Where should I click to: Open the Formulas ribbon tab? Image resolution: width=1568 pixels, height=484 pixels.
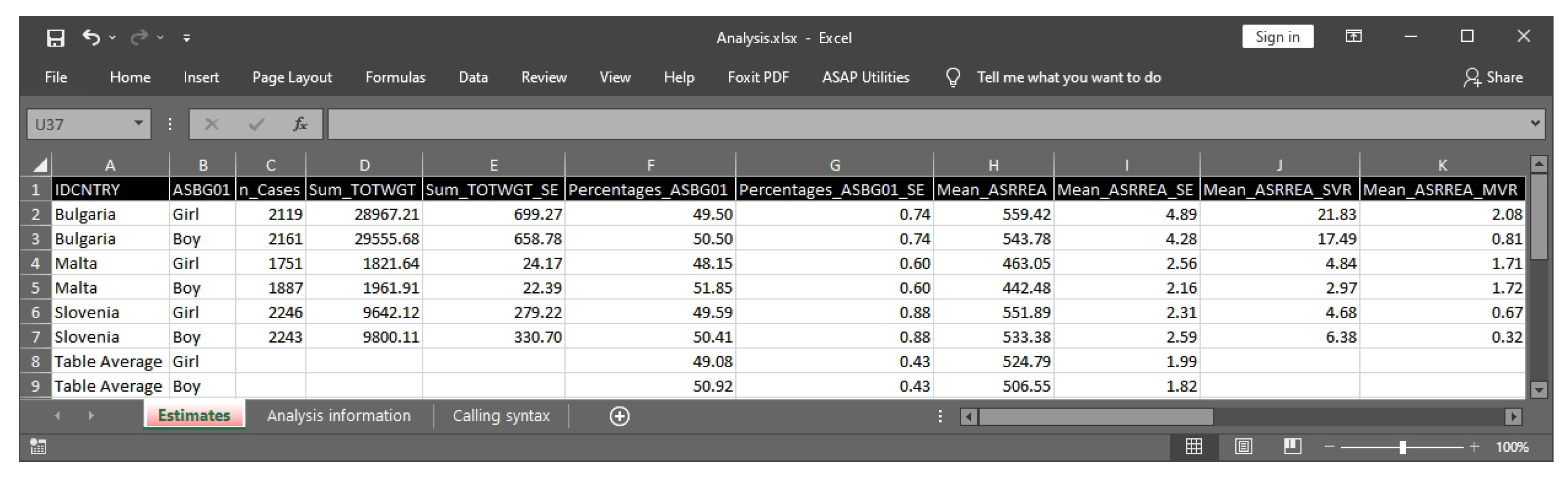click(x=395, y=77)
